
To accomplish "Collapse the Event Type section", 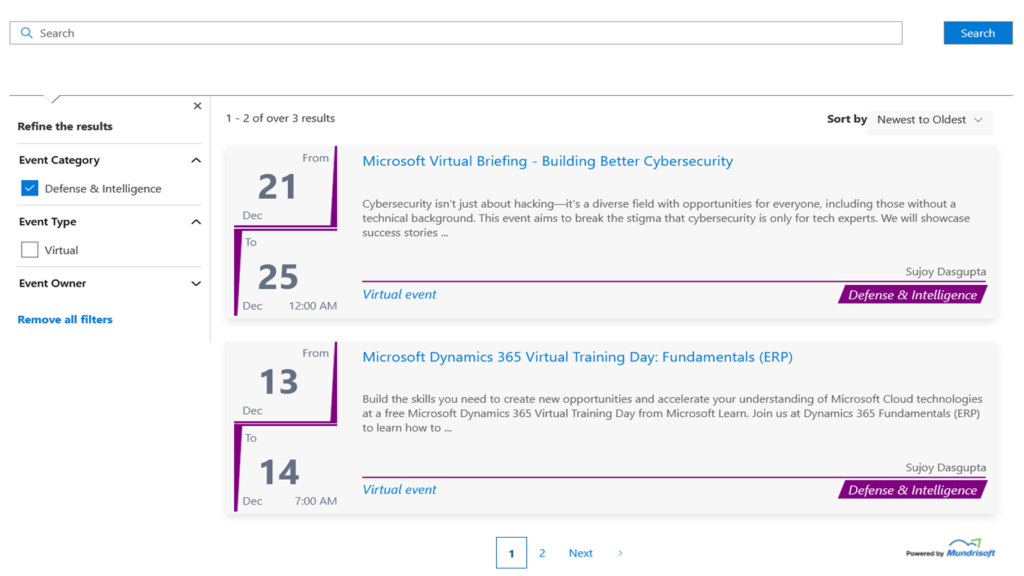I will tap(196, 222).
